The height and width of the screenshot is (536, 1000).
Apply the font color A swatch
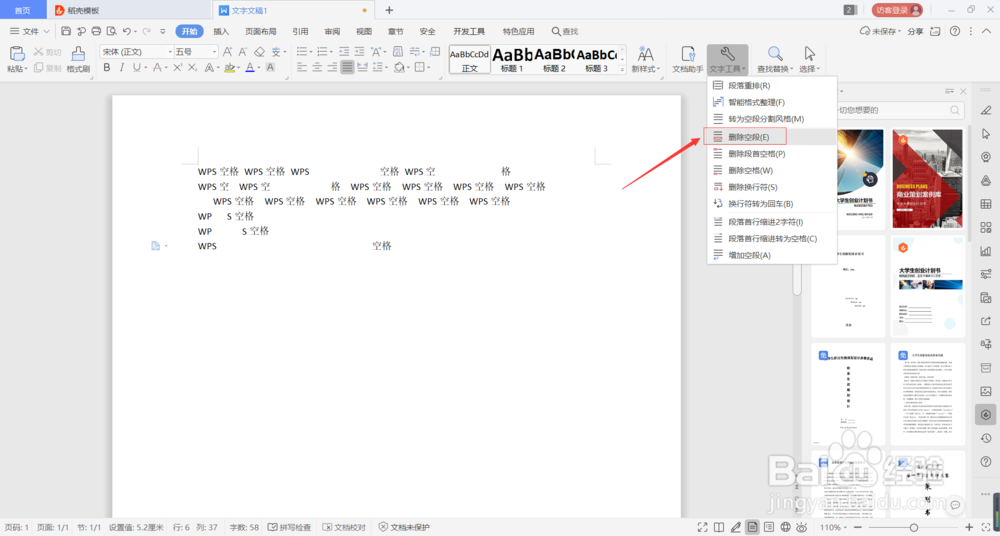[x=250, y=67]
